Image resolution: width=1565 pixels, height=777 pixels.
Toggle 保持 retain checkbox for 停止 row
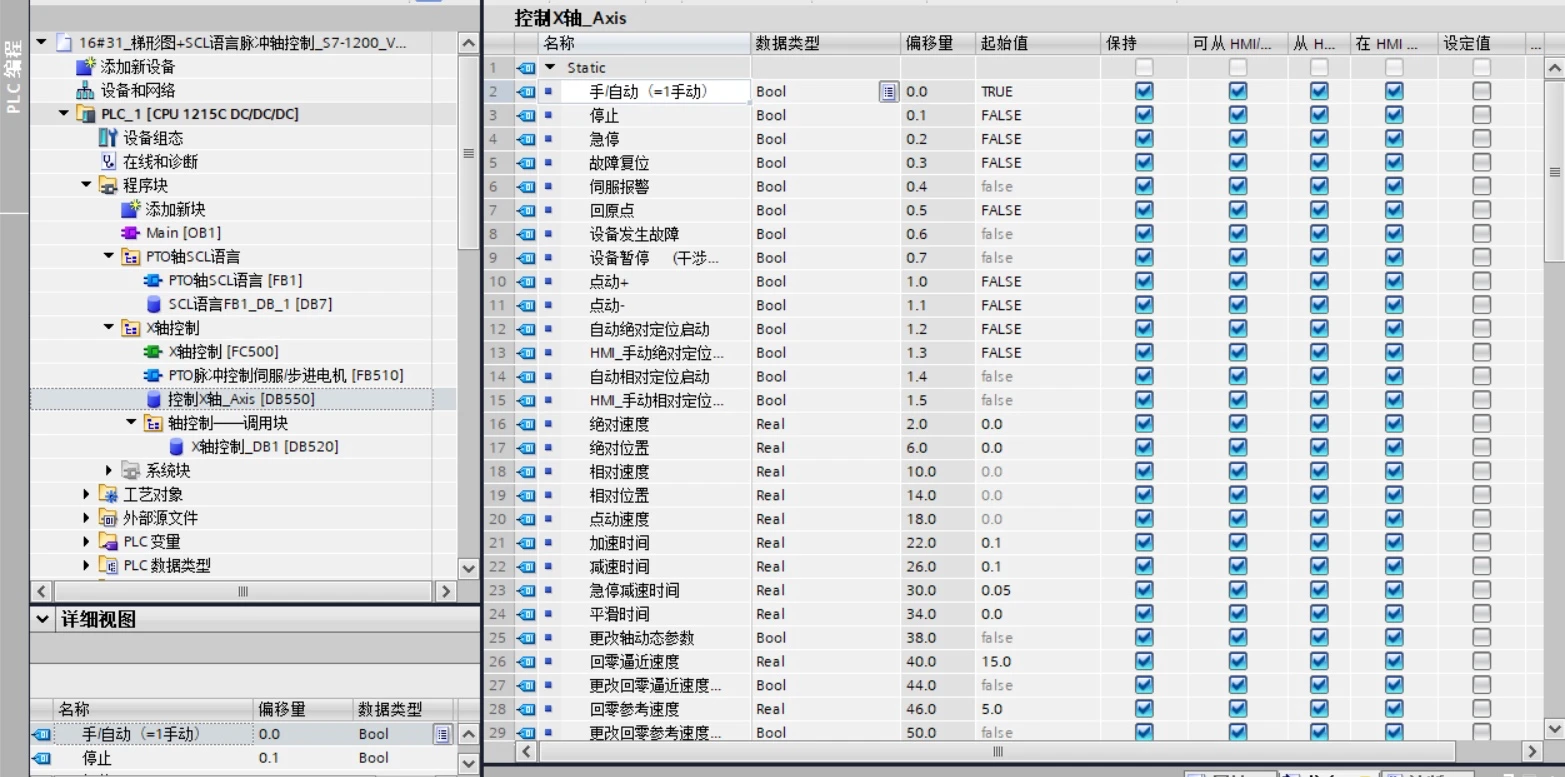[x=1144, y=115]
